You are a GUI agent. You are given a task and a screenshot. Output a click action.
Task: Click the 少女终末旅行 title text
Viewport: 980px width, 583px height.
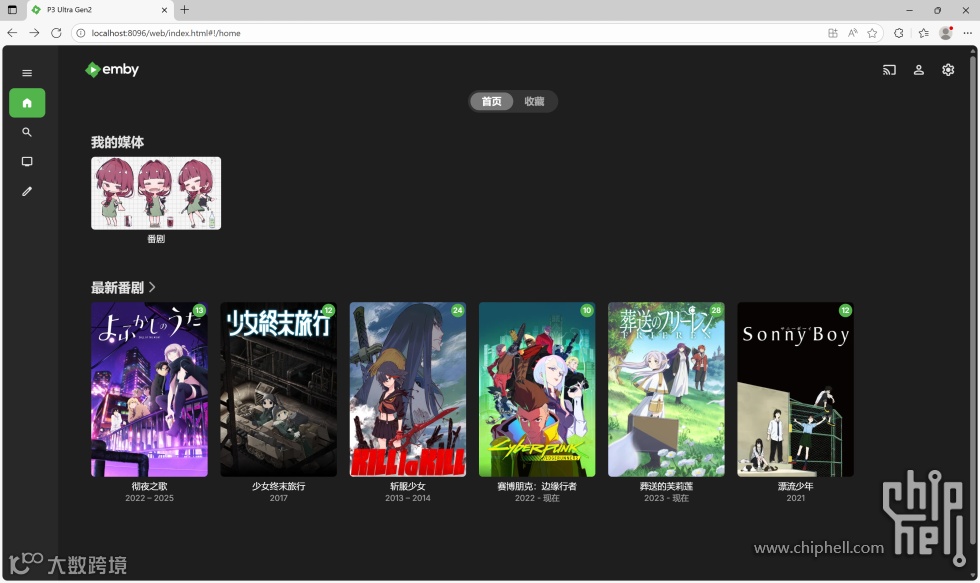[x=279, y=486]
